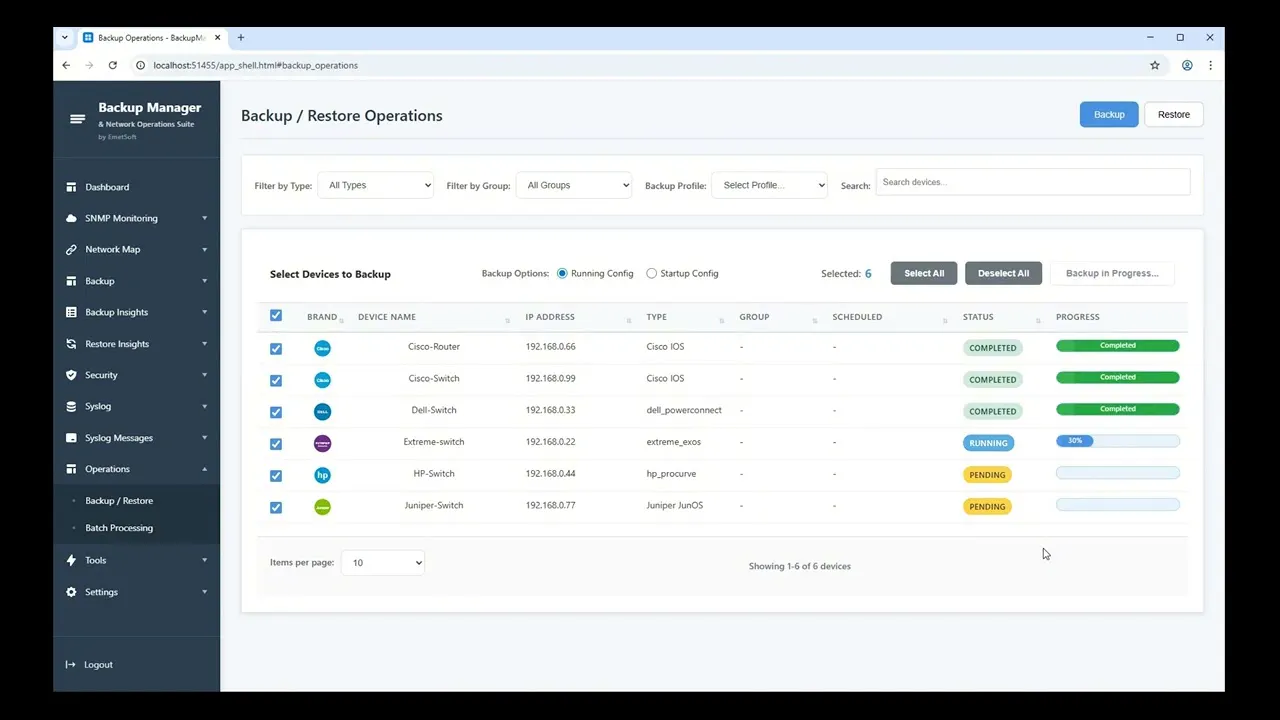Screen dimensions: 1280x720
Task: Open the browser profile avatar icon
Action: pyautogui.click(x=1187, y=65)
